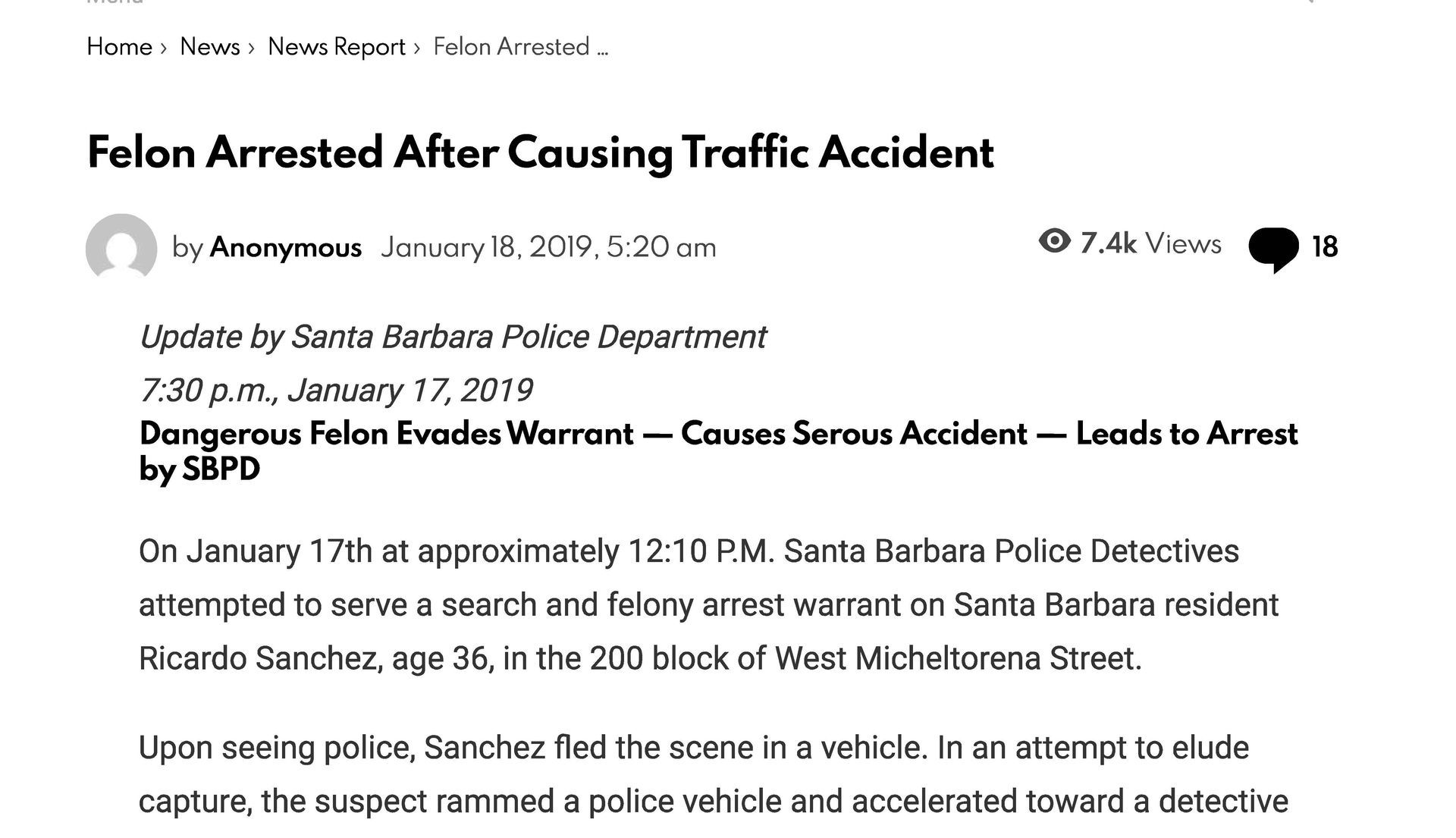The width and height of the screenshot is (1456, 838).
Task: Open the News breadcrumb link
Action: click(x=209, y=47)
